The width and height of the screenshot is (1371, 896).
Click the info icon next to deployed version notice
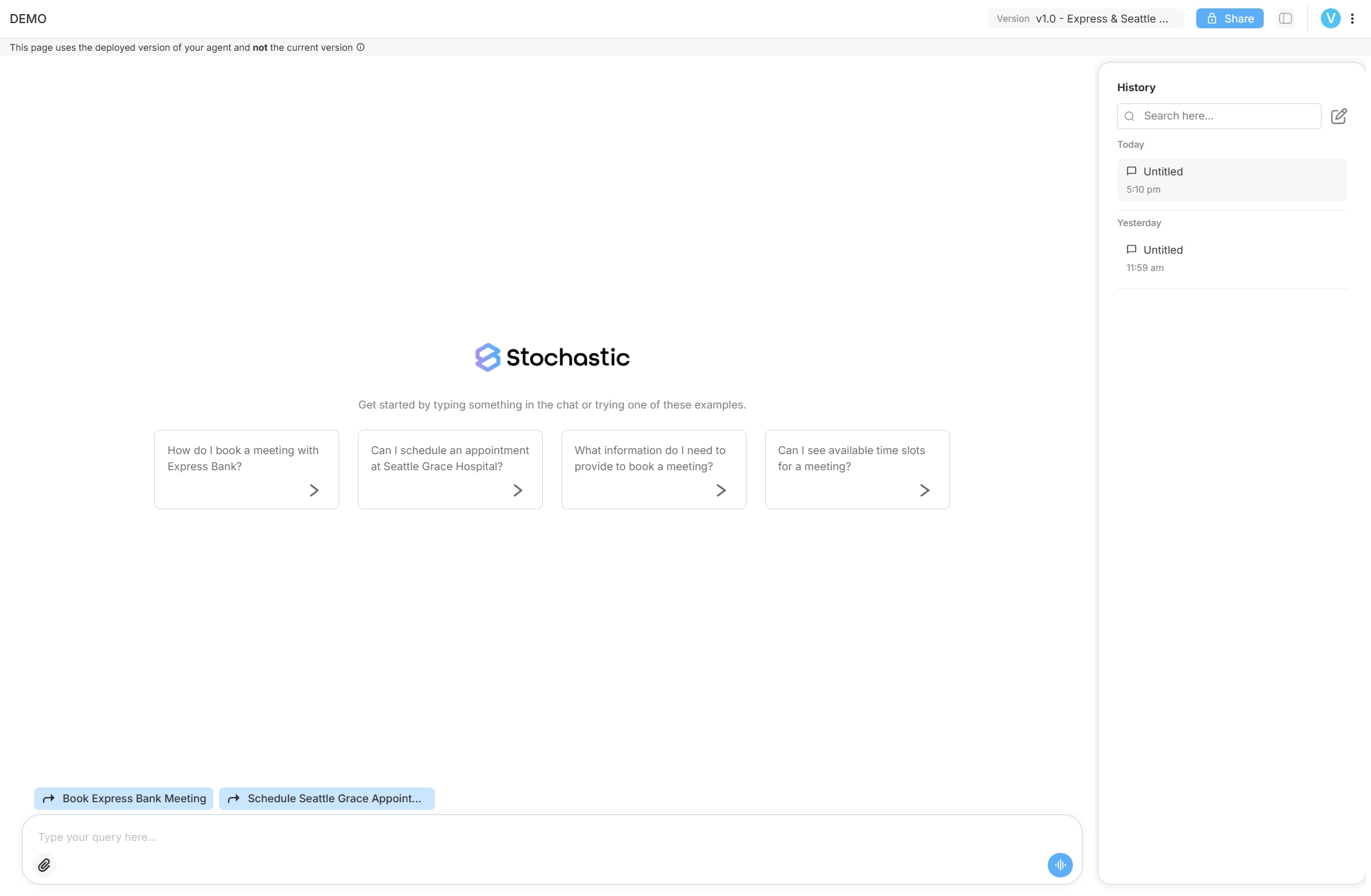(x=360, y=47)
